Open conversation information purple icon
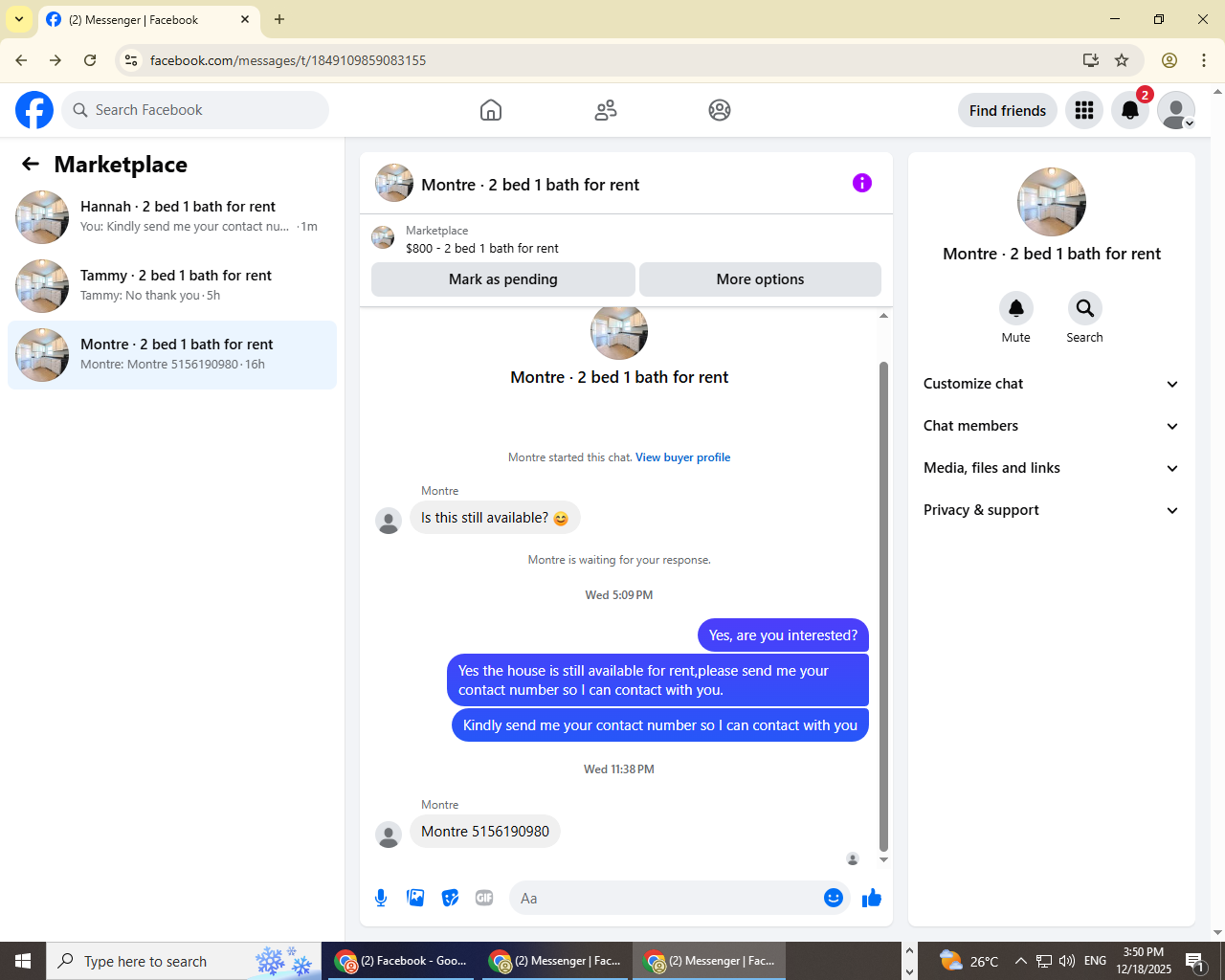 tap(862, 183)
